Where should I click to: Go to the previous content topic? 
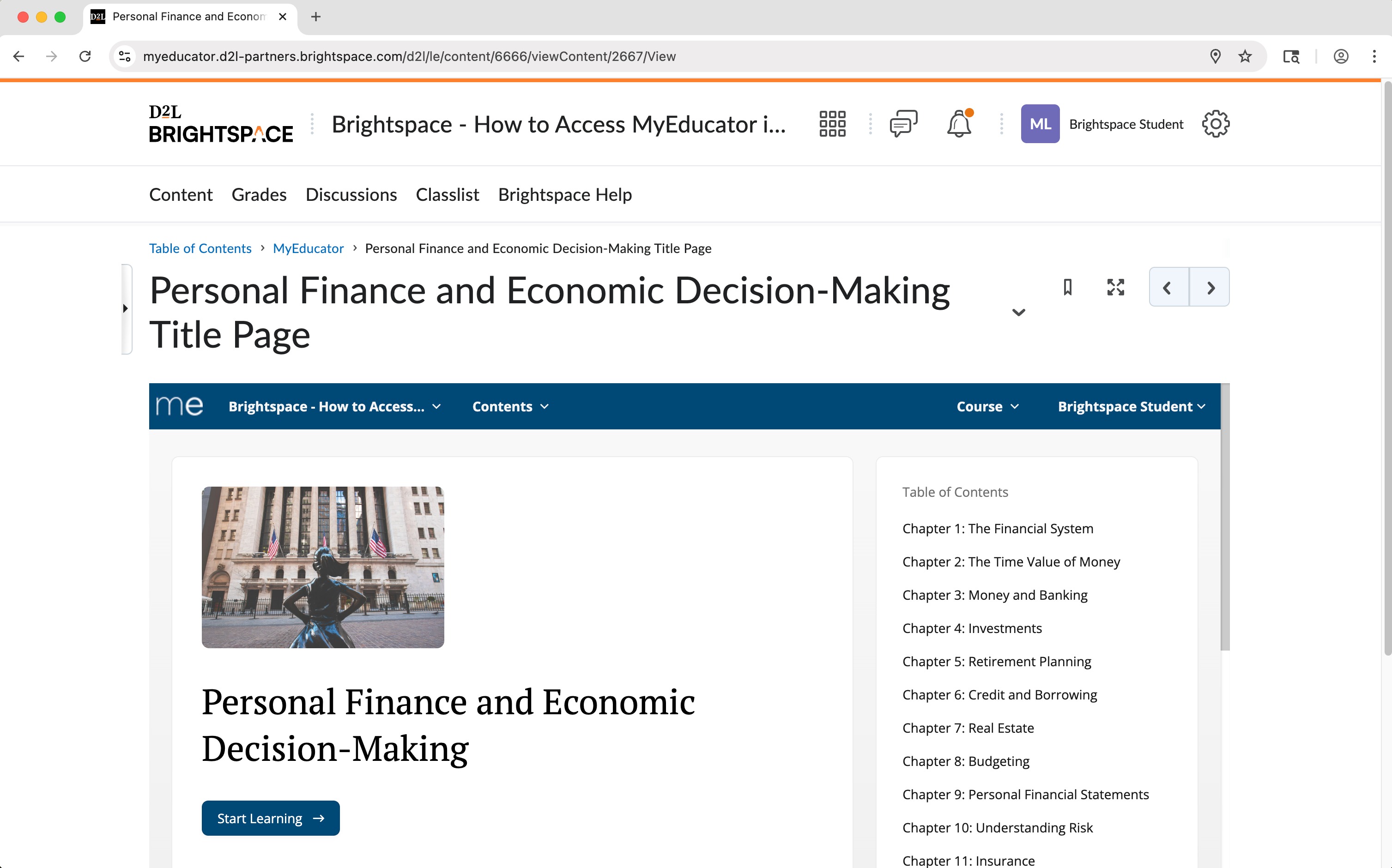1168,287
